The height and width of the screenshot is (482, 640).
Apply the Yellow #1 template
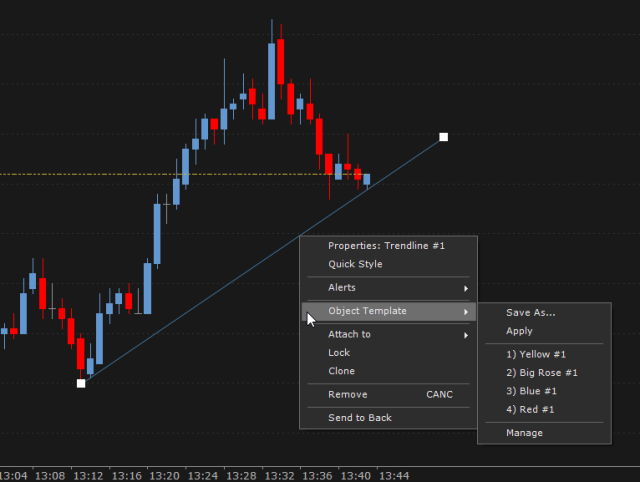(x=536, y=355)
